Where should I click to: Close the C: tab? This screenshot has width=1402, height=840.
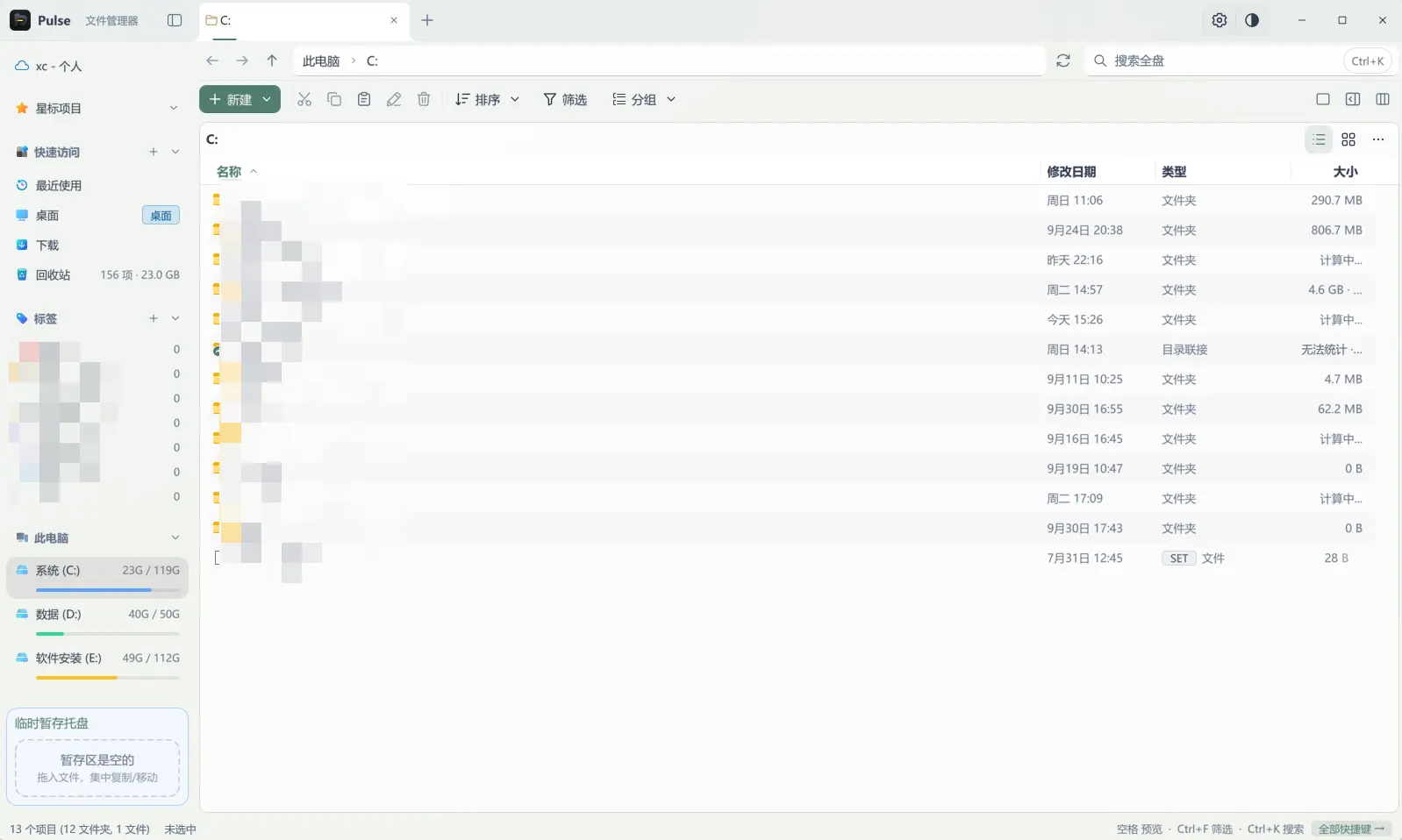394,20
